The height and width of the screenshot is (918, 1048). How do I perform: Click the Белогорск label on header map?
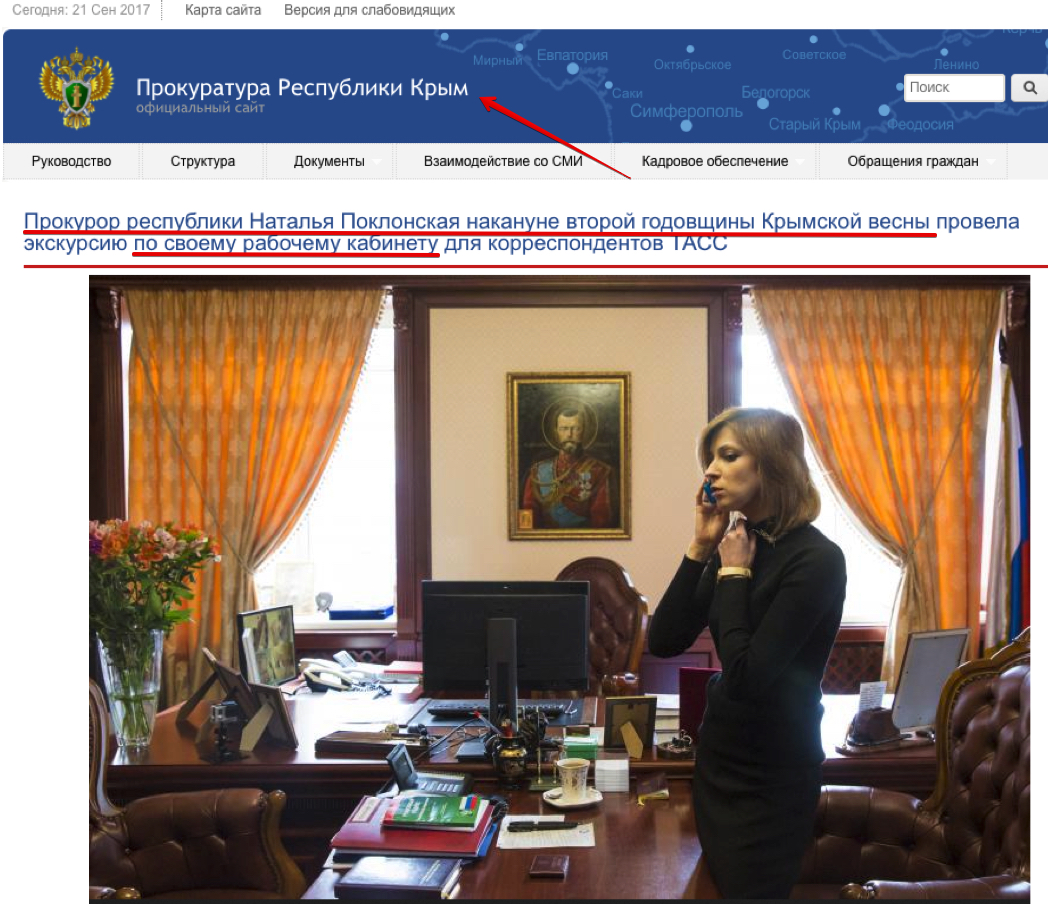pos(775,92)
